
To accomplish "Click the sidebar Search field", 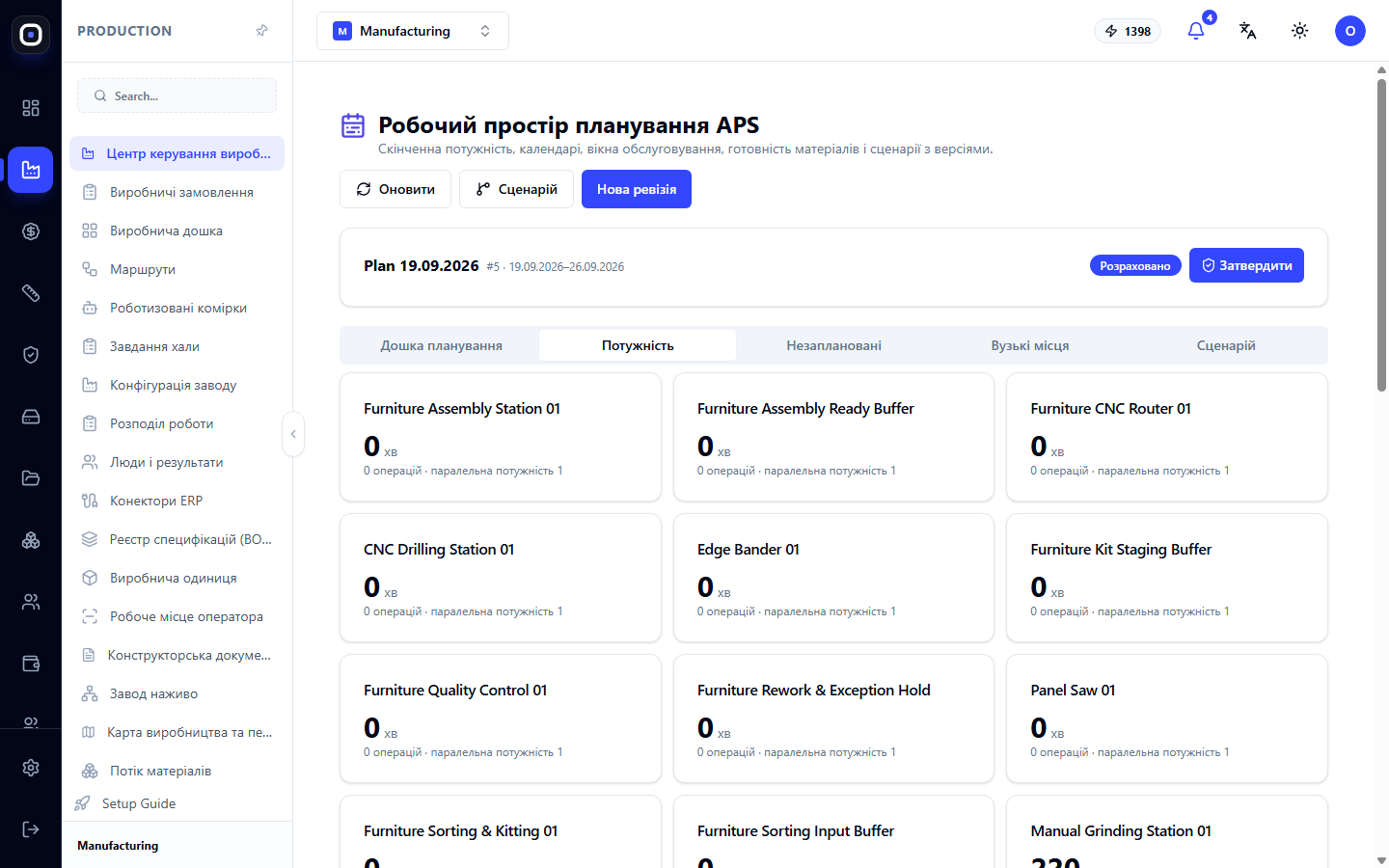I will click(177, 95).
